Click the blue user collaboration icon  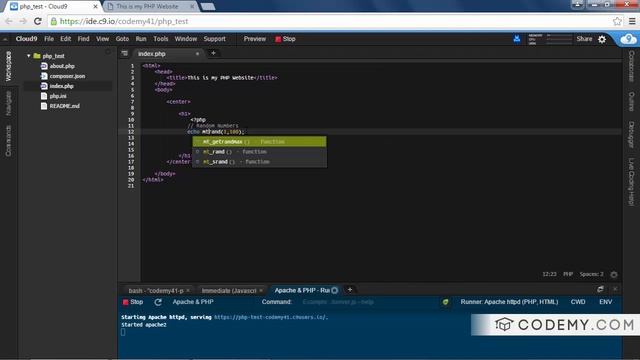coord(517,39)
